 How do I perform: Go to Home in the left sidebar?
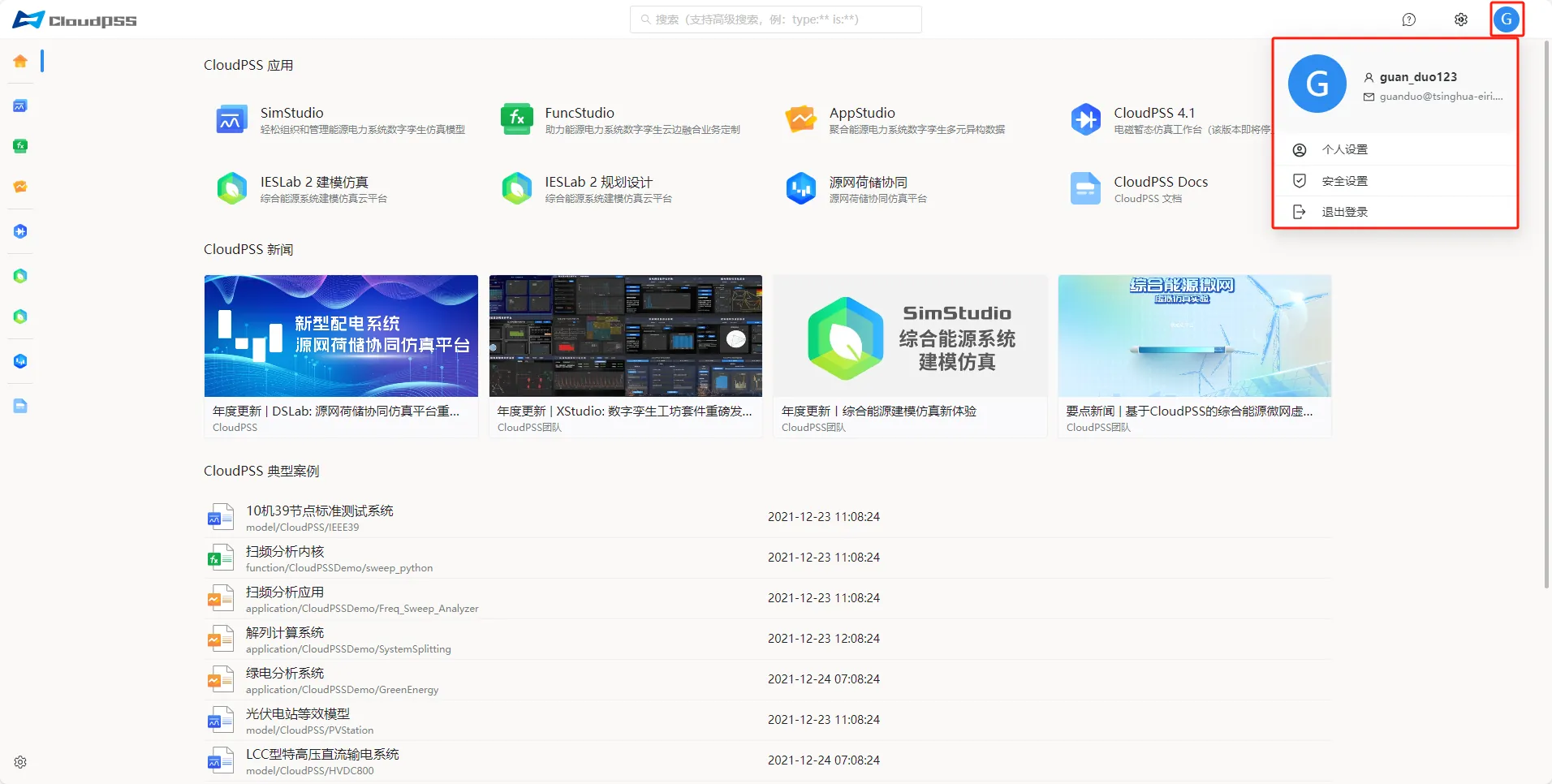pos(20,61)
